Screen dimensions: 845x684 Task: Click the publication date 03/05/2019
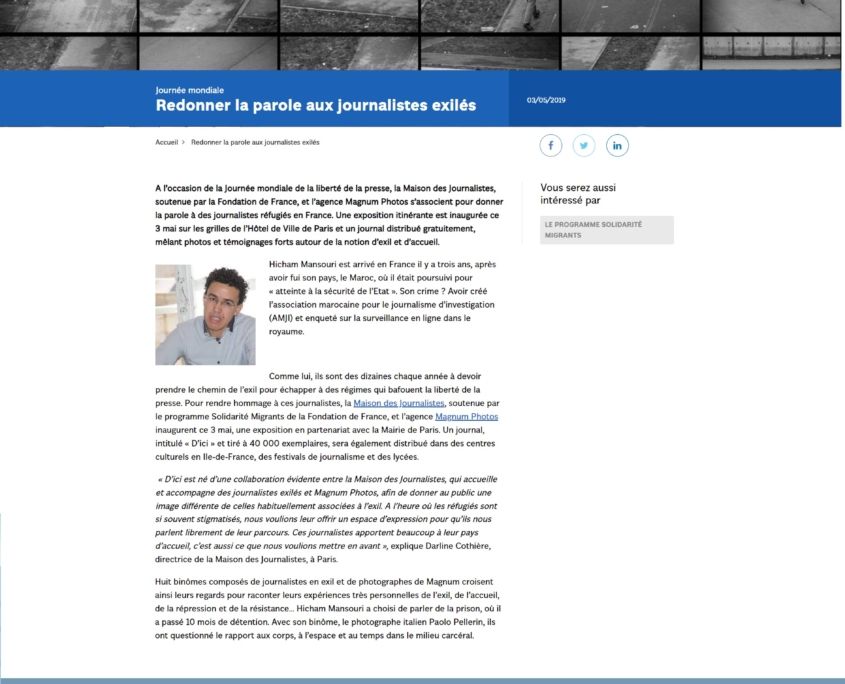coord(546,100)
